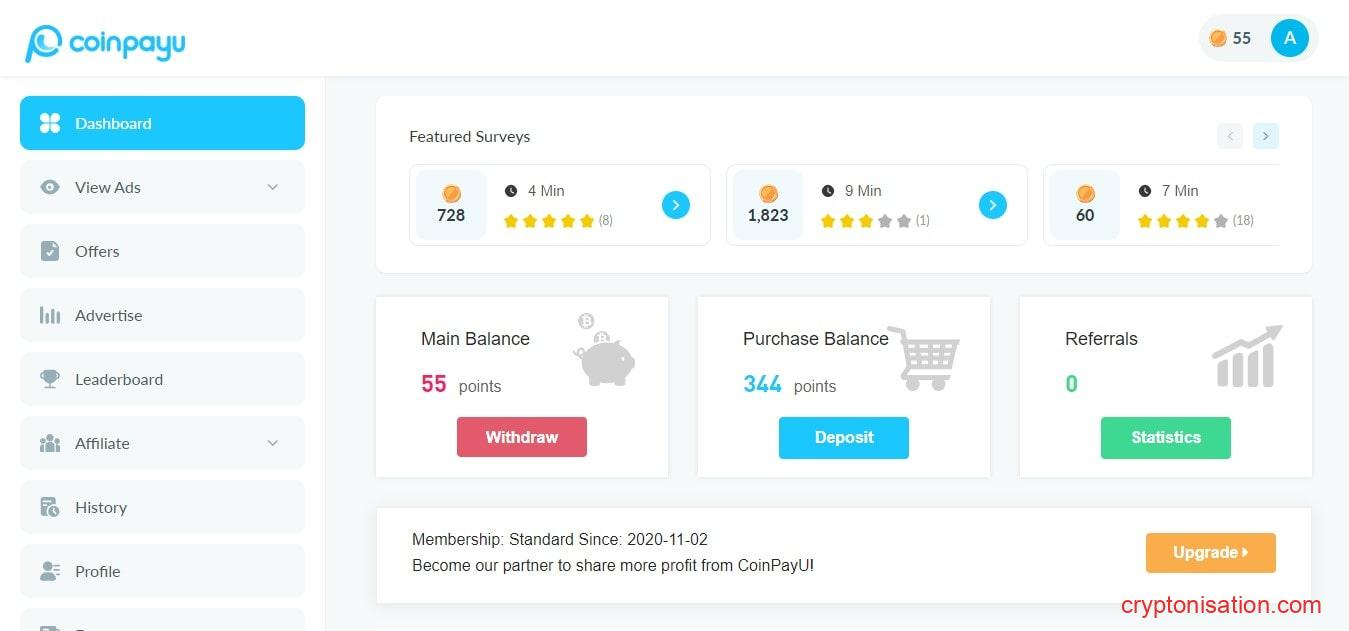Click the CoinPayU logo

coord(106,43)
